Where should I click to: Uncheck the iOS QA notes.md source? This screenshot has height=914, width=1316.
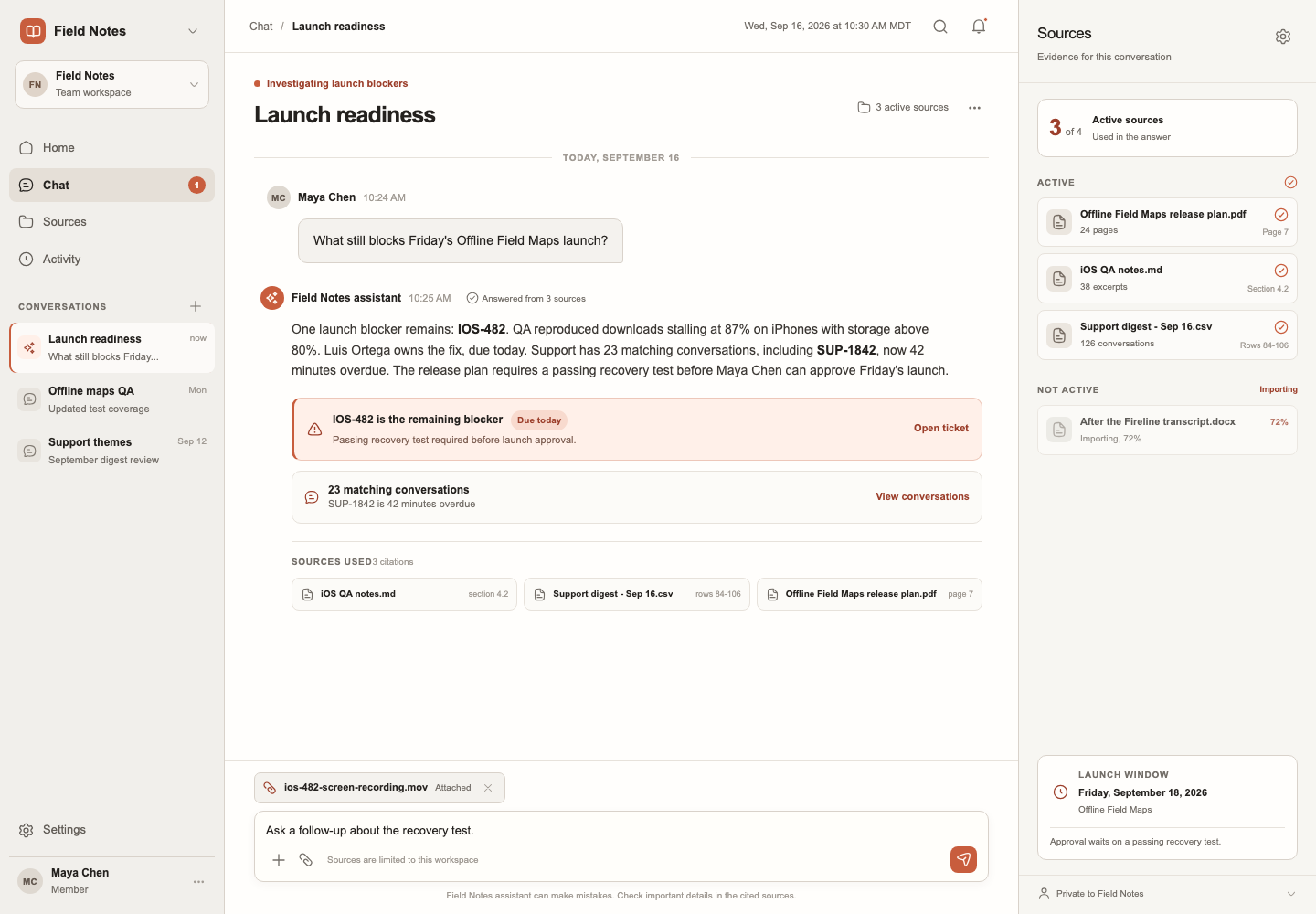pyautogui.click(x=1281, y=271)
